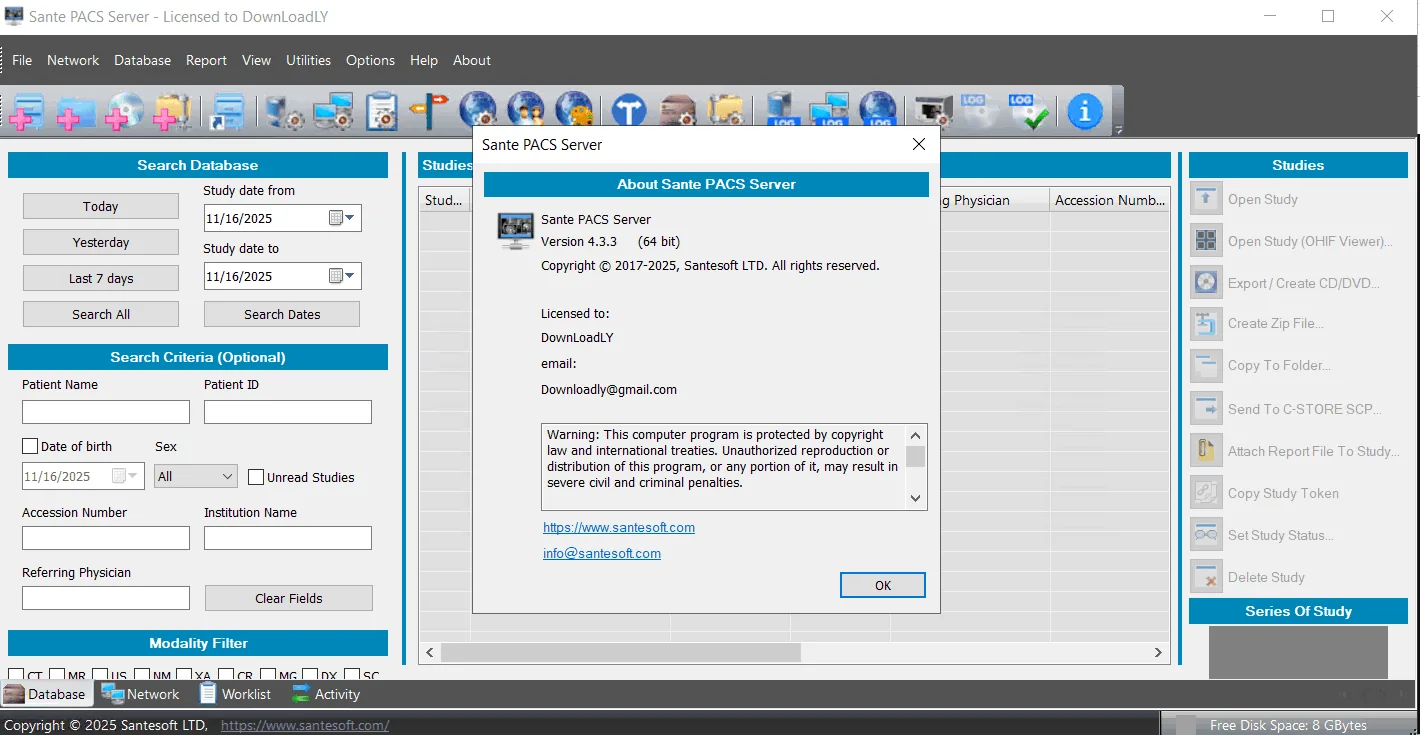Tick the XA modality checkbox
The image size is (1420, 735).
pos(184,676)
